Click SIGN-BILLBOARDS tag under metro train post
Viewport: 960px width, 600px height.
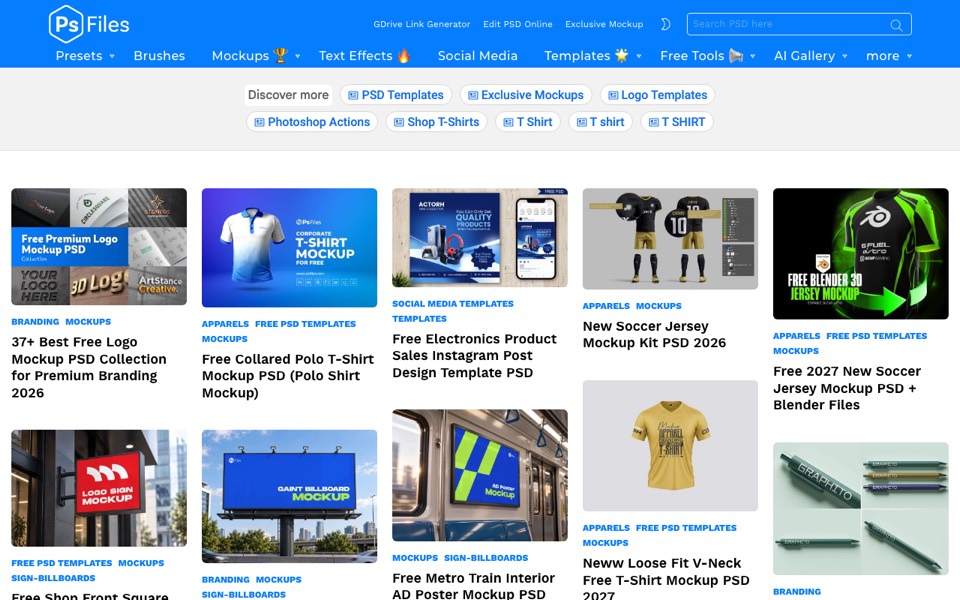(486, 558)
